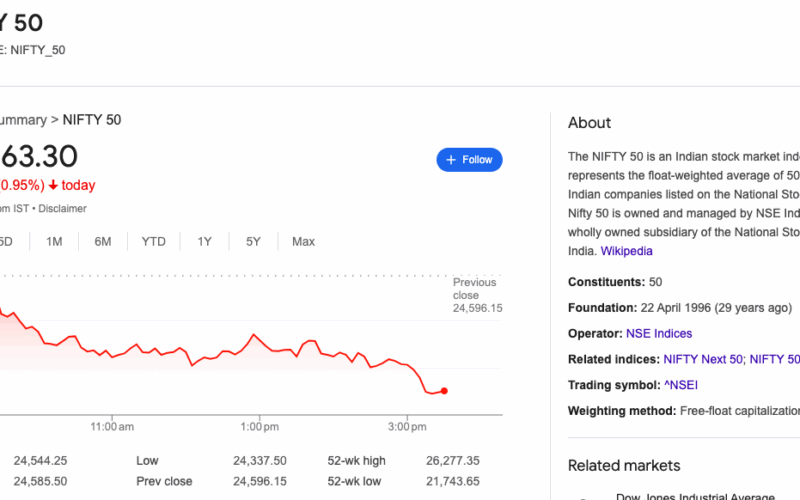Click the 1:00 pm axis label
Image resolution: width=800 pixels, height=500 pixels.
point(259,426)
